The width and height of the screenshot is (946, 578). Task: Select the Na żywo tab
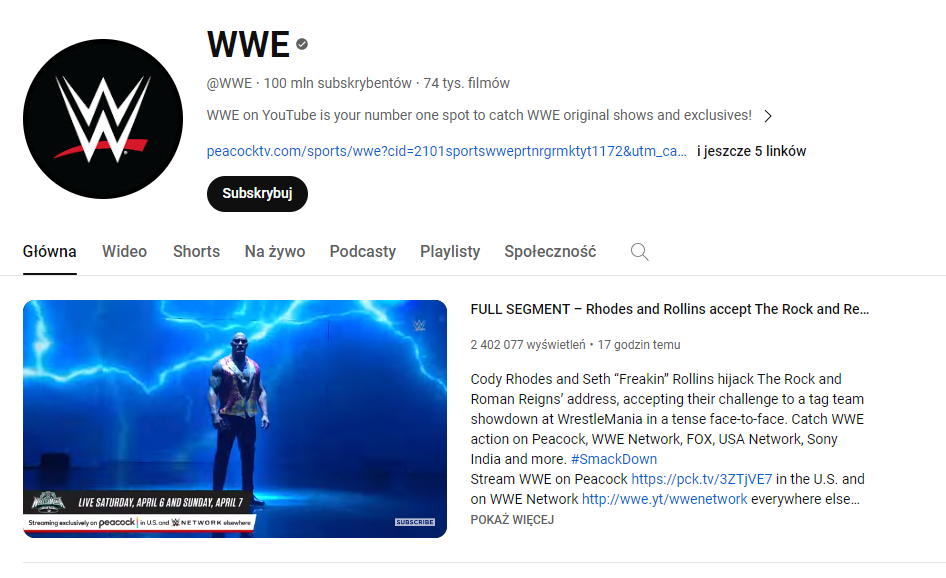tap(275, 252)
